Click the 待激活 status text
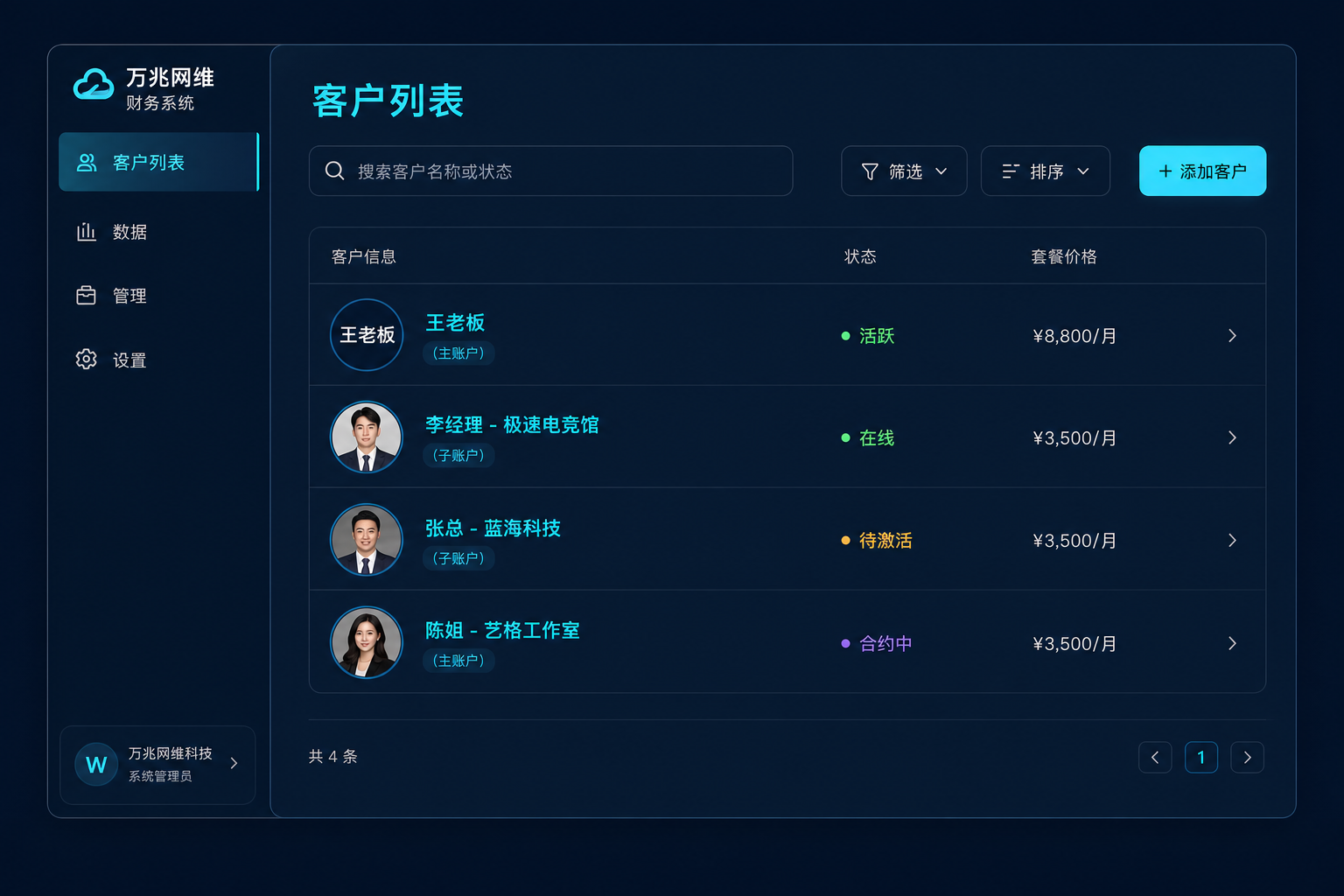The image size is (1344, 896). tap(885, 541)
